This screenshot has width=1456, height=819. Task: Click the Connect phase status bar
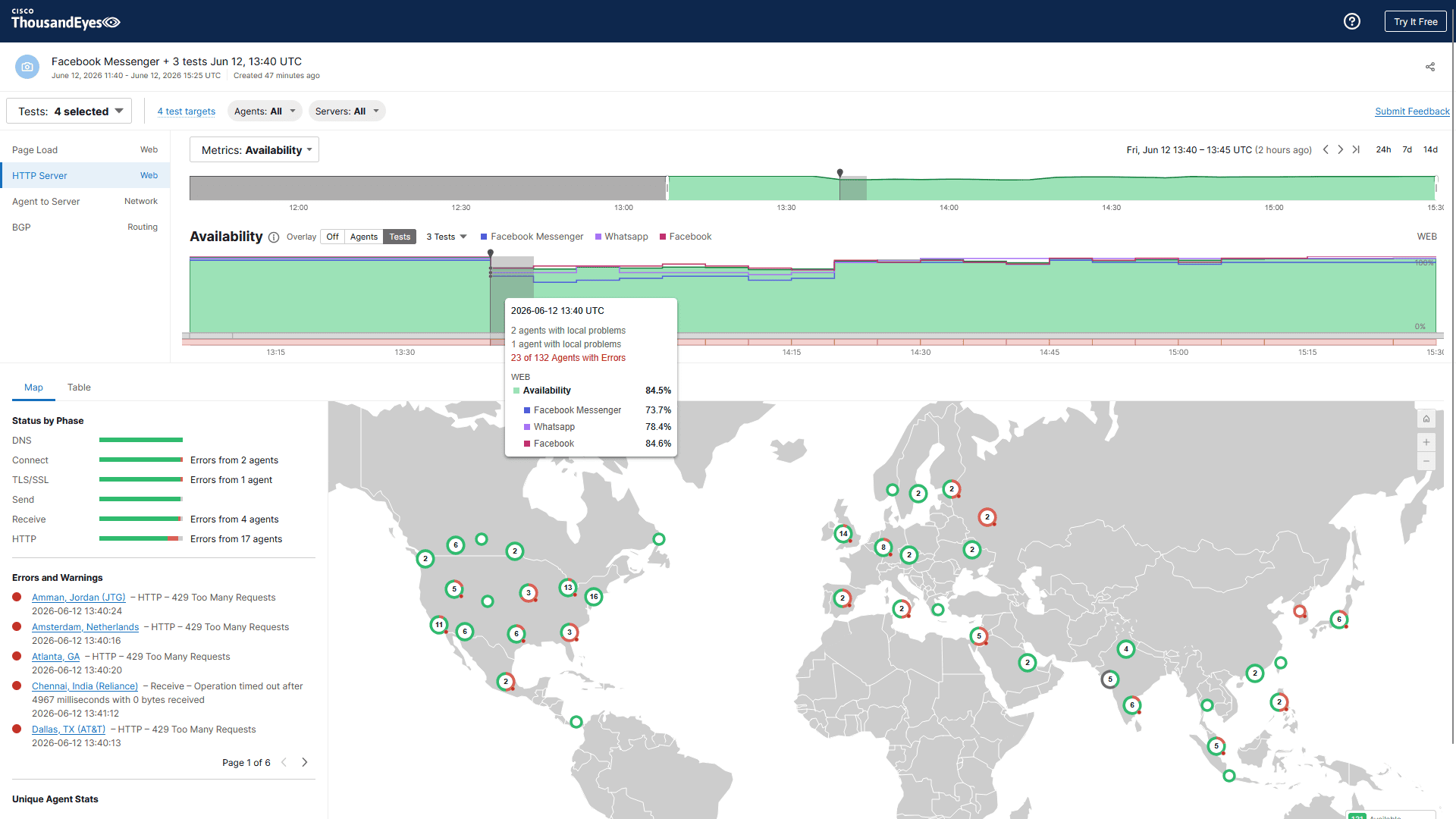click(141, 460)
